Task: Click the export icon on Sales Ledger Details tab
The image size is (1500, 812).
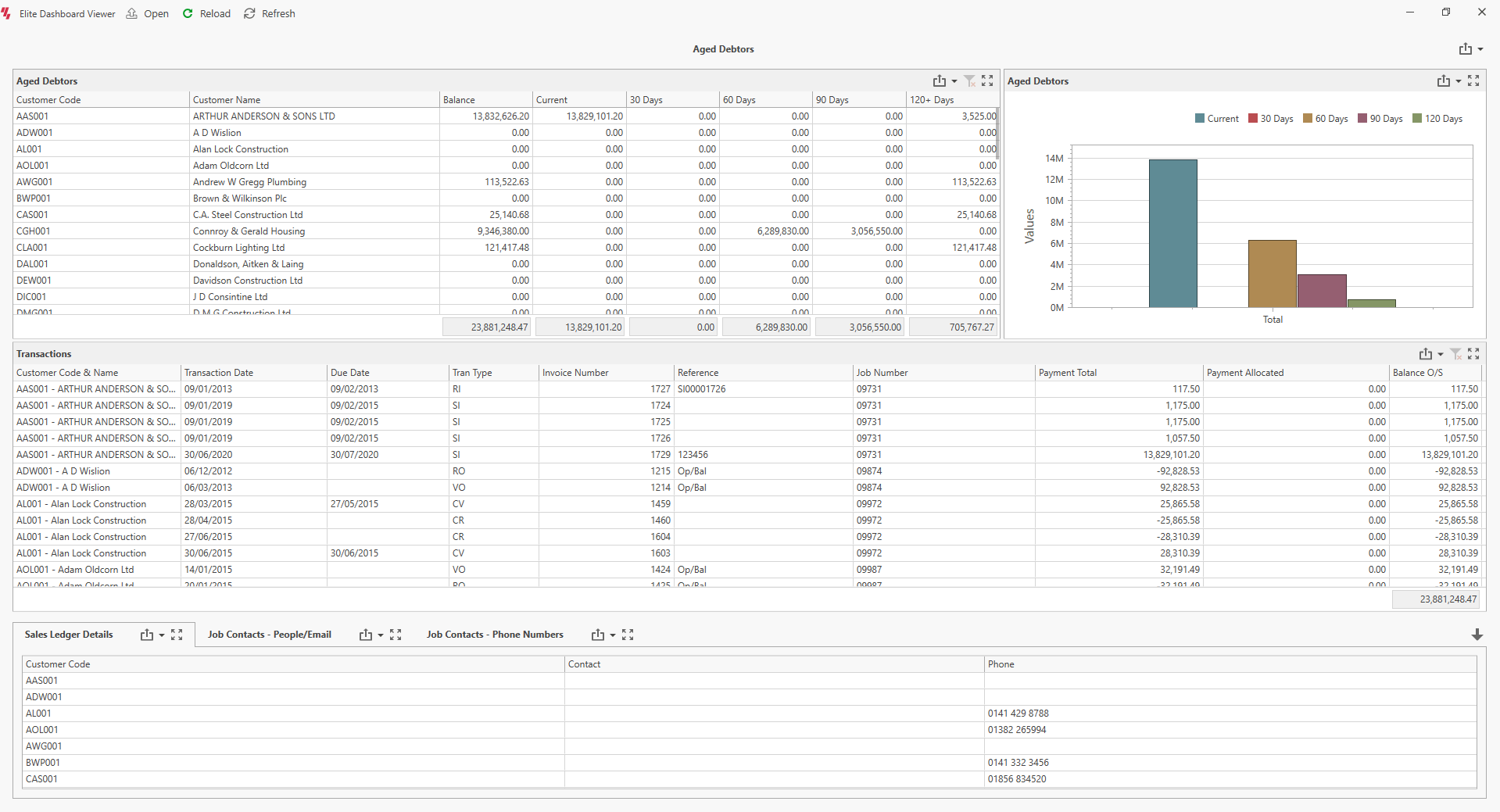Action: (x=146, y=635)
